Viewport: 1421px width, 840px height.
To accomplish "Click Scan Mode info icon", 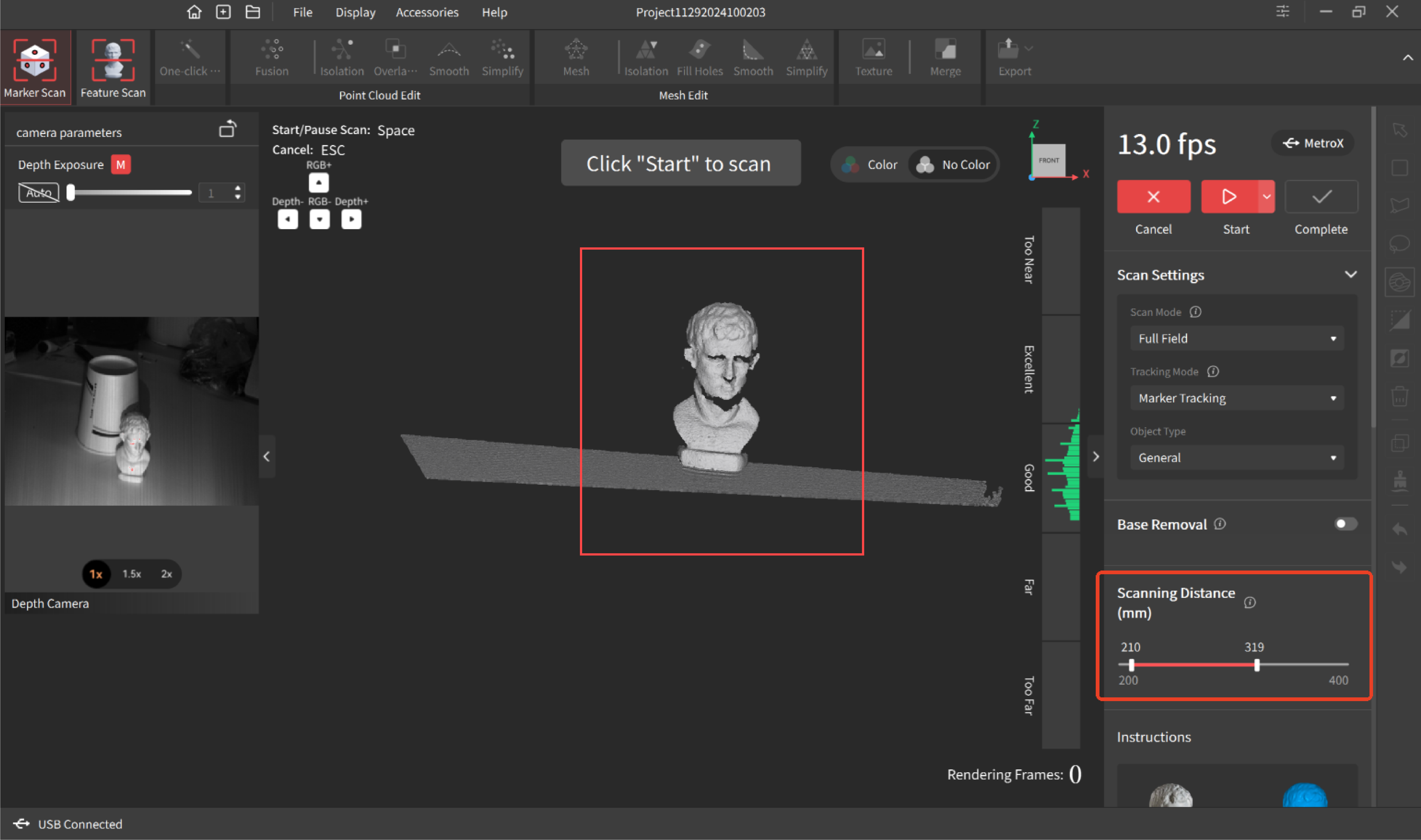I will [x=1195, y=312].
